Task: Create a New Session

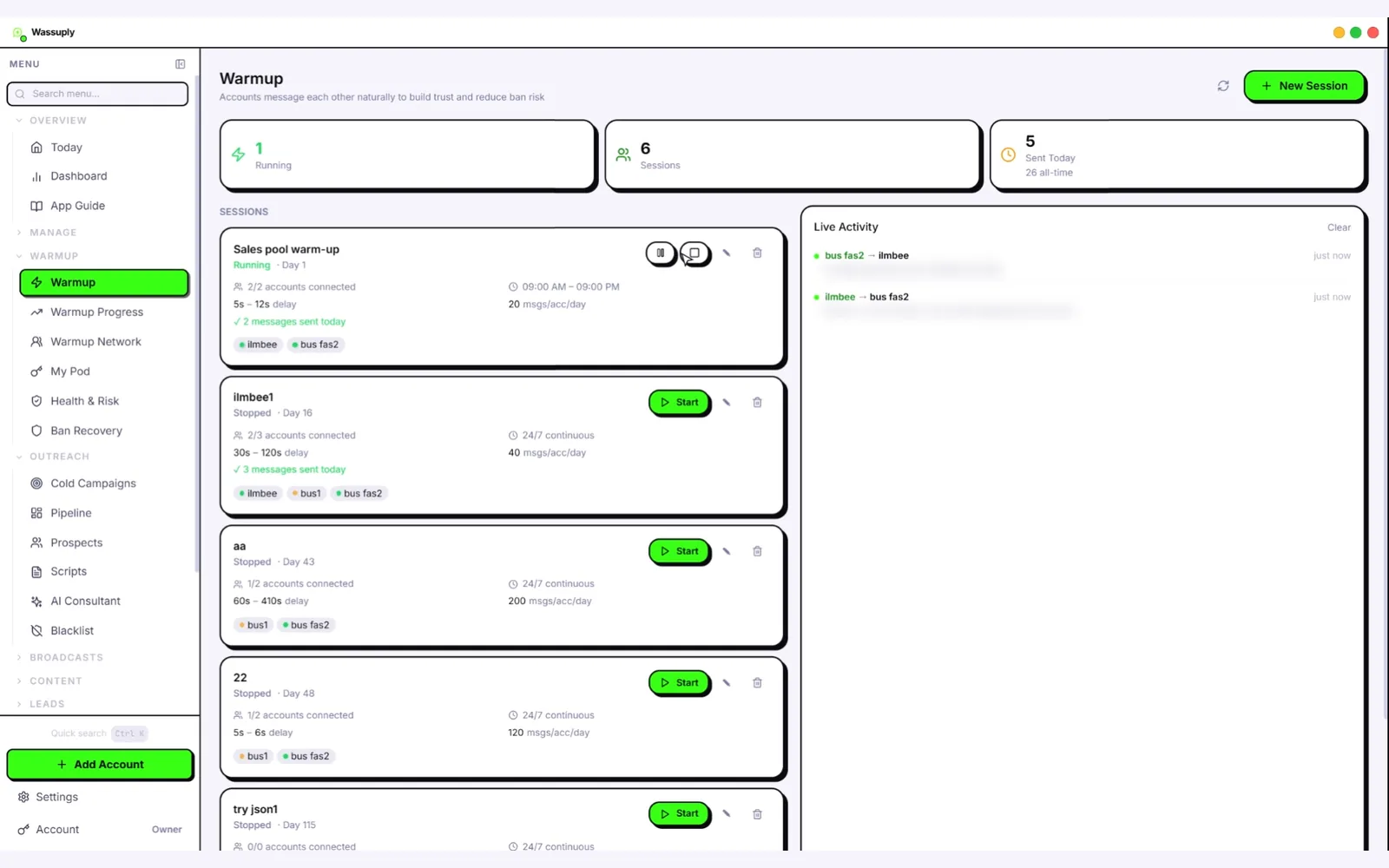Action: click(x=1305, y=86)
